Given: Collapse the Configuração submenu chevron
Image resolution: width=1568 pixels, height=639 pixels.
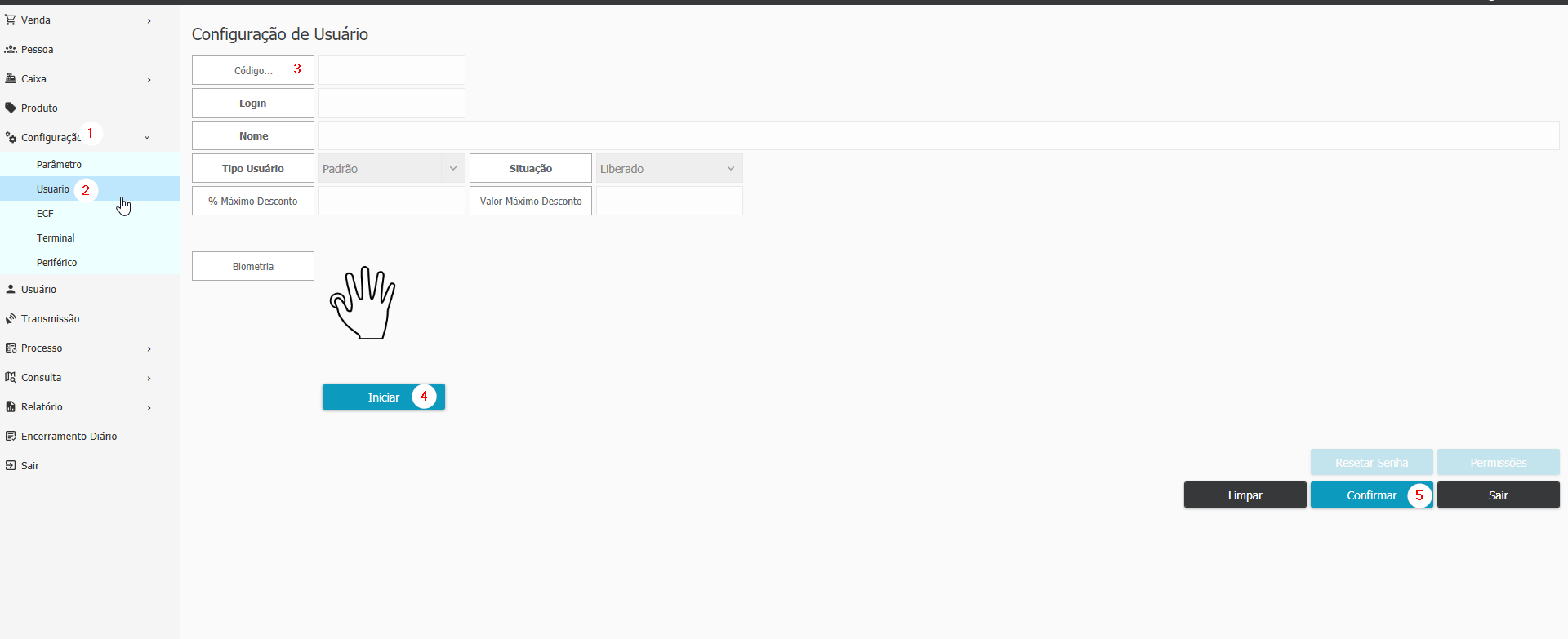Looking at the screenshot, I should tap(147, 137).
